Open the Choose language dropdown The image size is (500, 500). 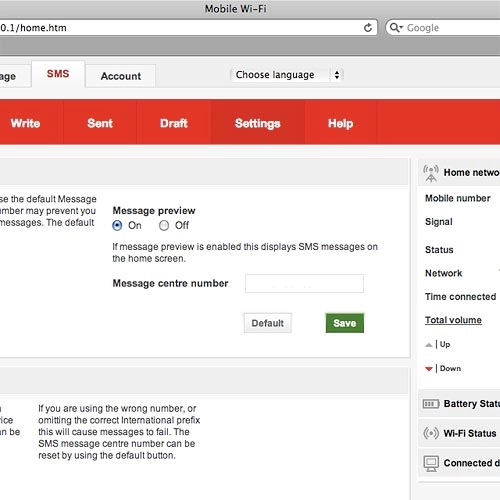(287, 75)
